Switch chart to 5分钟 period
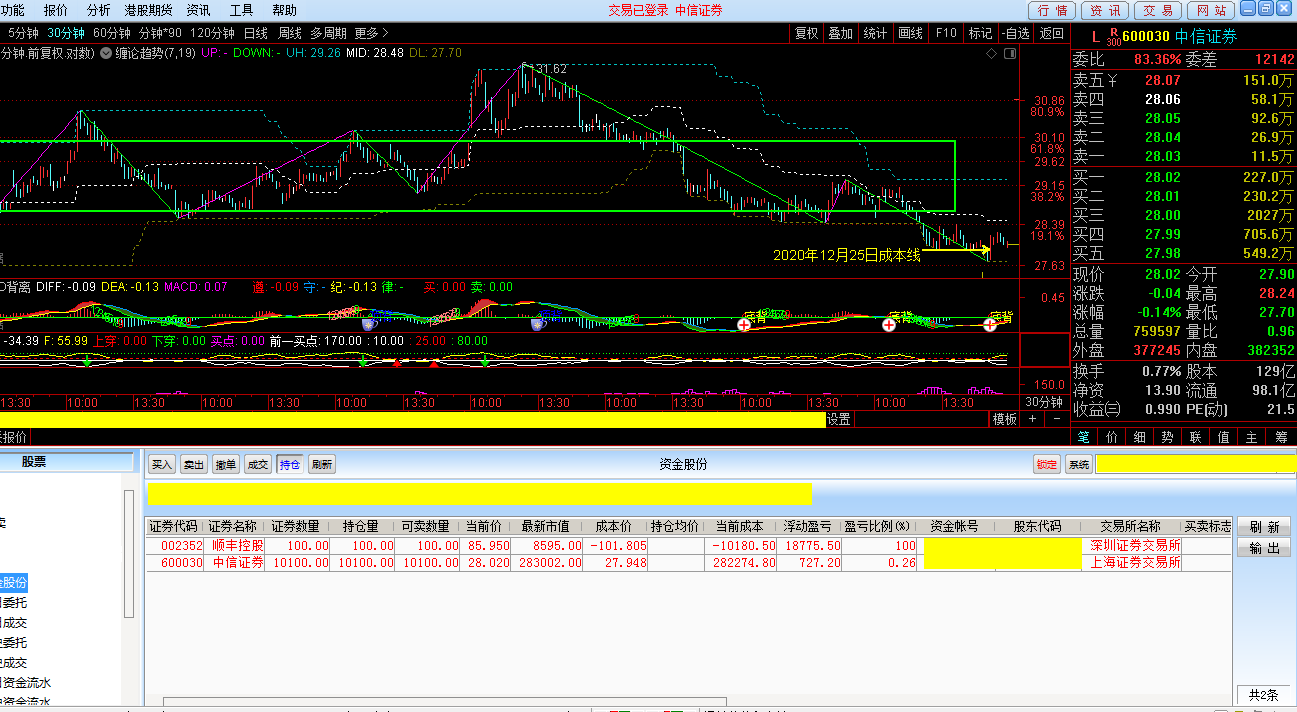Image resolution: width=1297 pixels, height=712 pixels. (x=23, y=32)
